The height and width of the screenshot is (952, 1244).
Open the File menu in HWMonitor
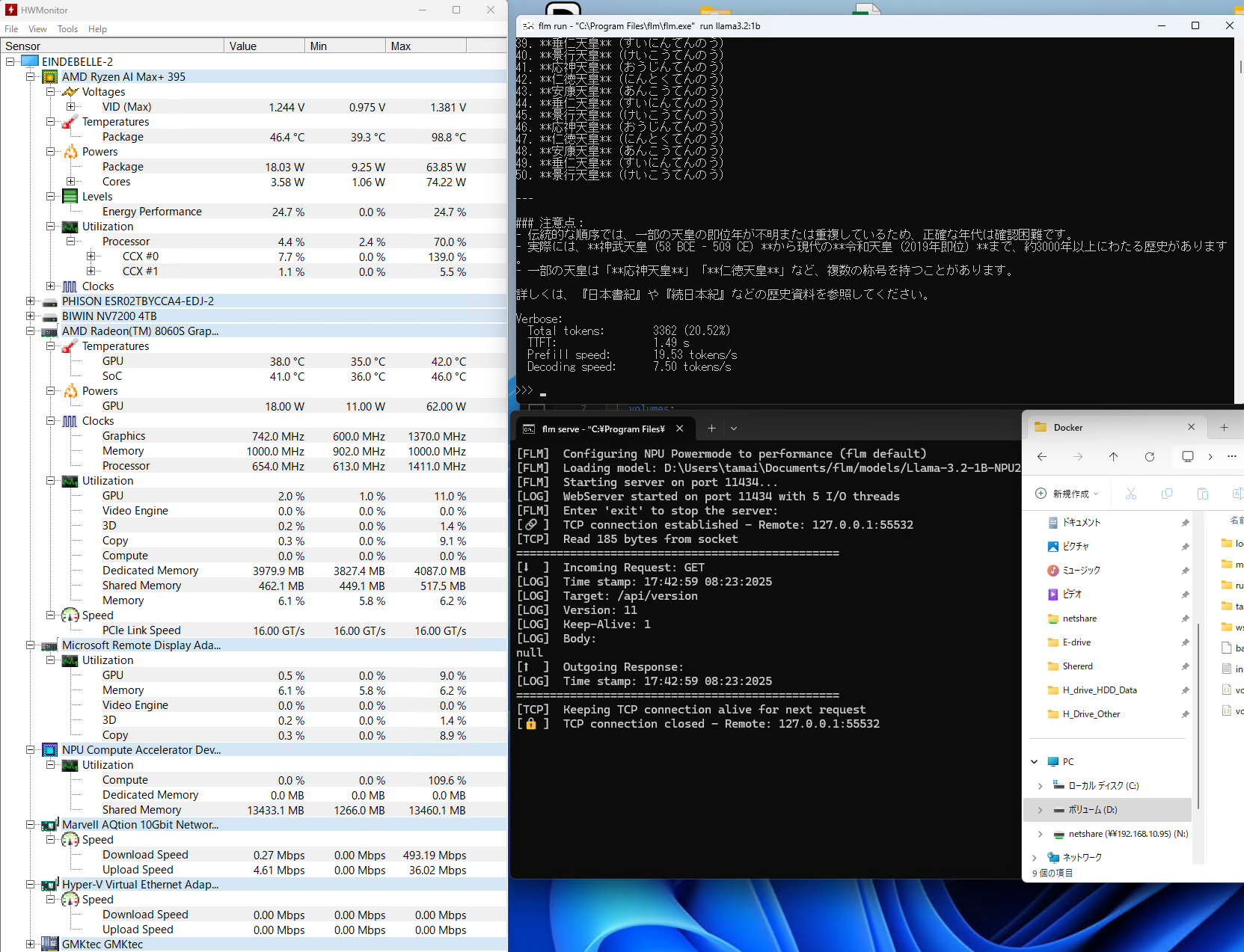pyautogui.click(x=11, y=29)
